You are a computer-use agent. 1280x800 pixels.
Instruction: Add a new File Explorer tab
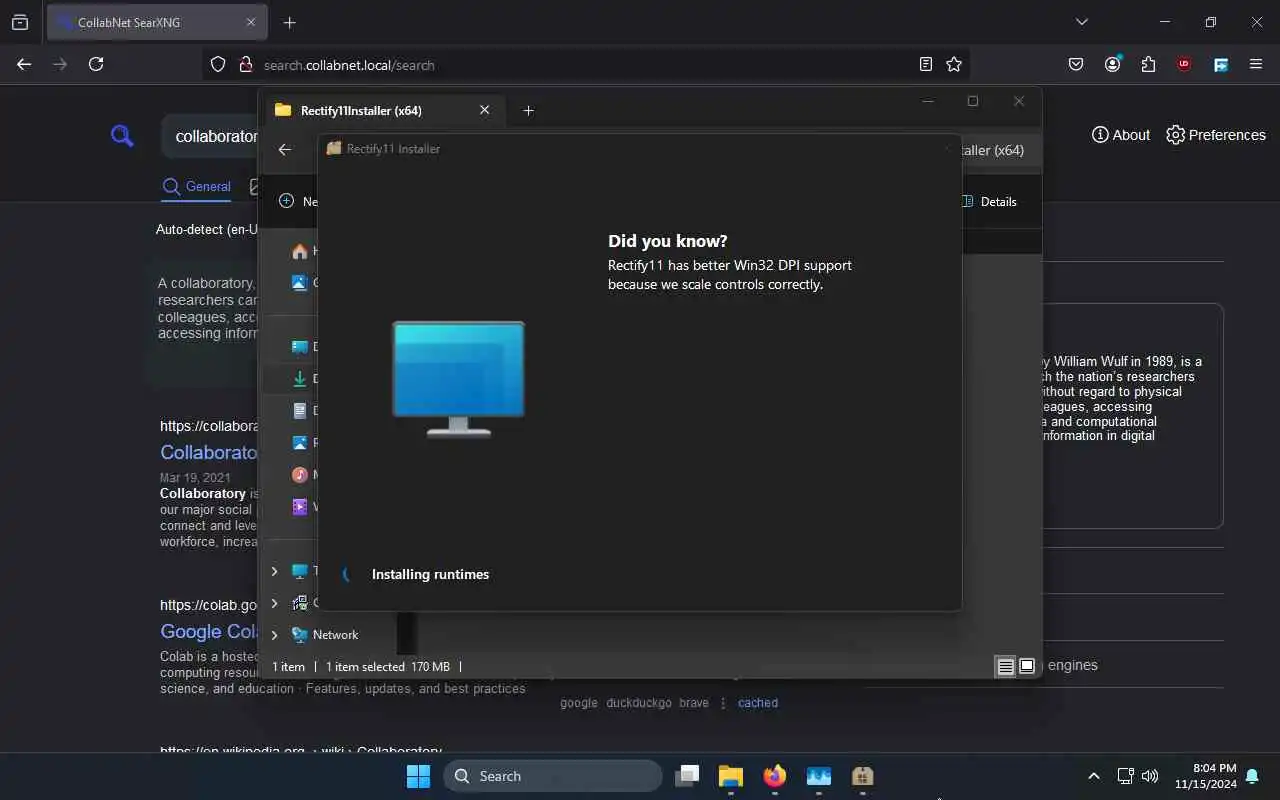529,110
